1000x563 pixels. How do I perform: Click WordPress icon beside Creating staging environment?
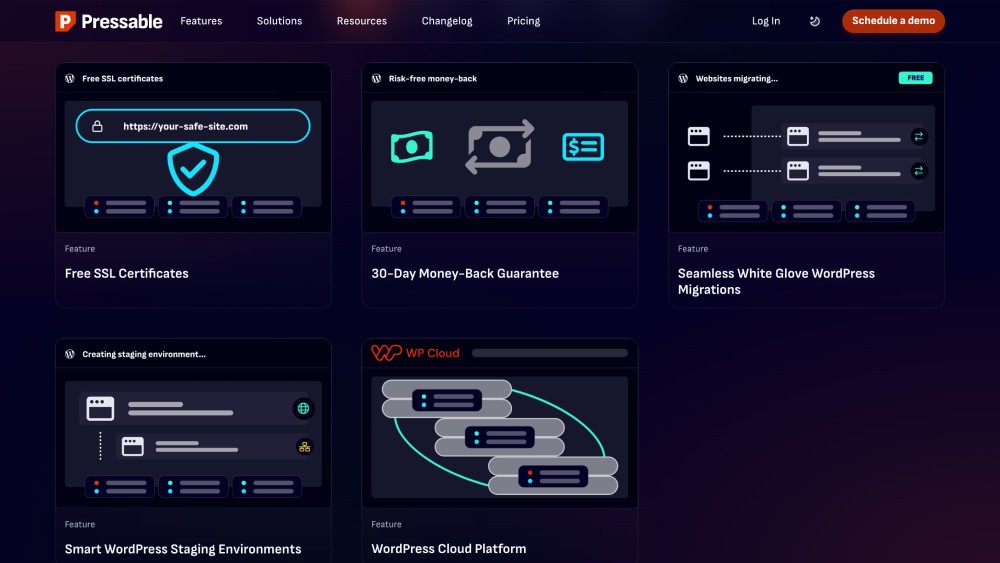click(70, 354)
